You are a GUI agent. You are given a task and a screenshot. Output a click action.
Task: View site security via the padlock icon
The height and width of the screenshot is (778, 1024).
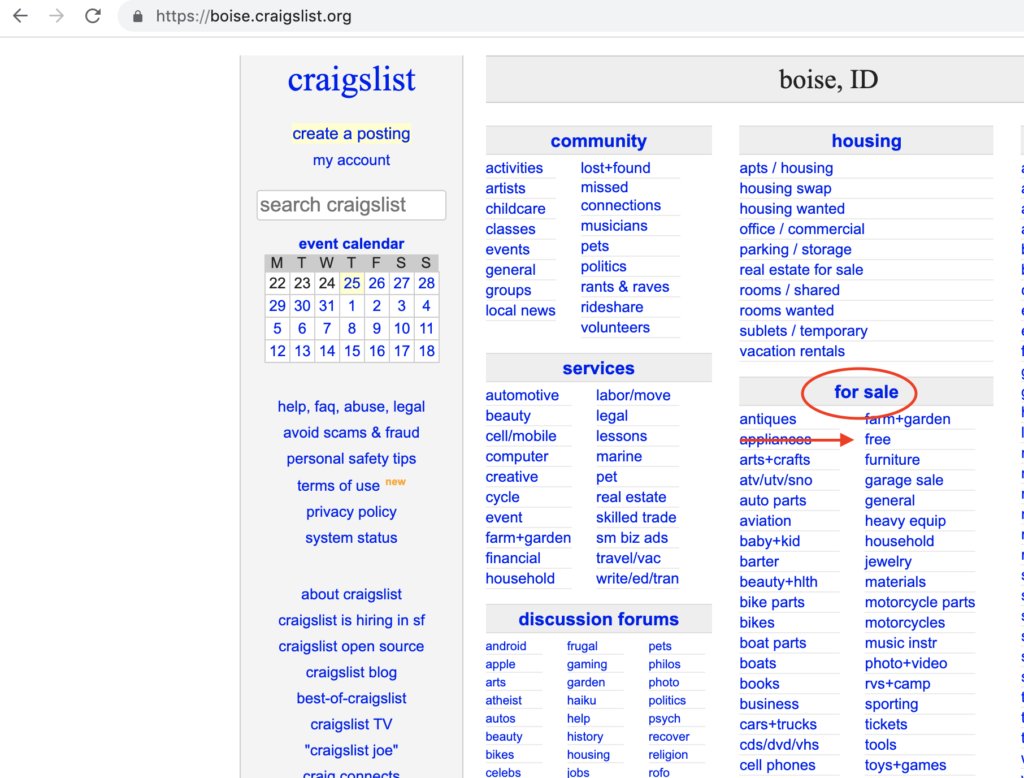(x=138, y=16)
